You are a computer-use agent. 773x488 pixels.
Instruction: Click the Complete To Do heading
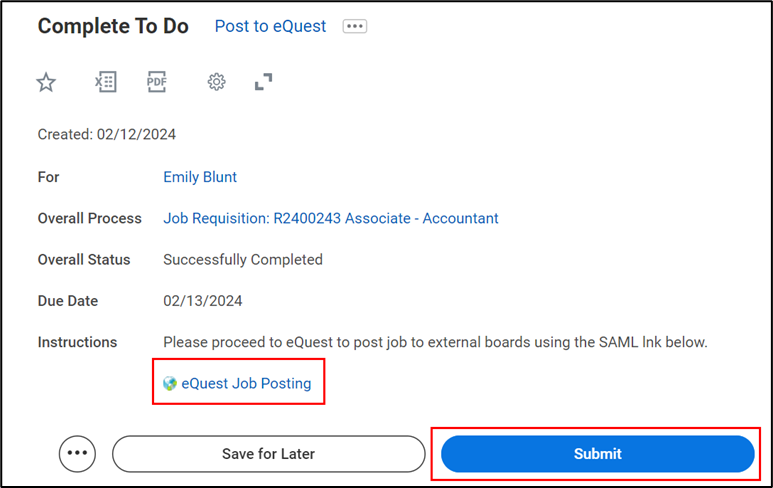[x=113, y=27]
